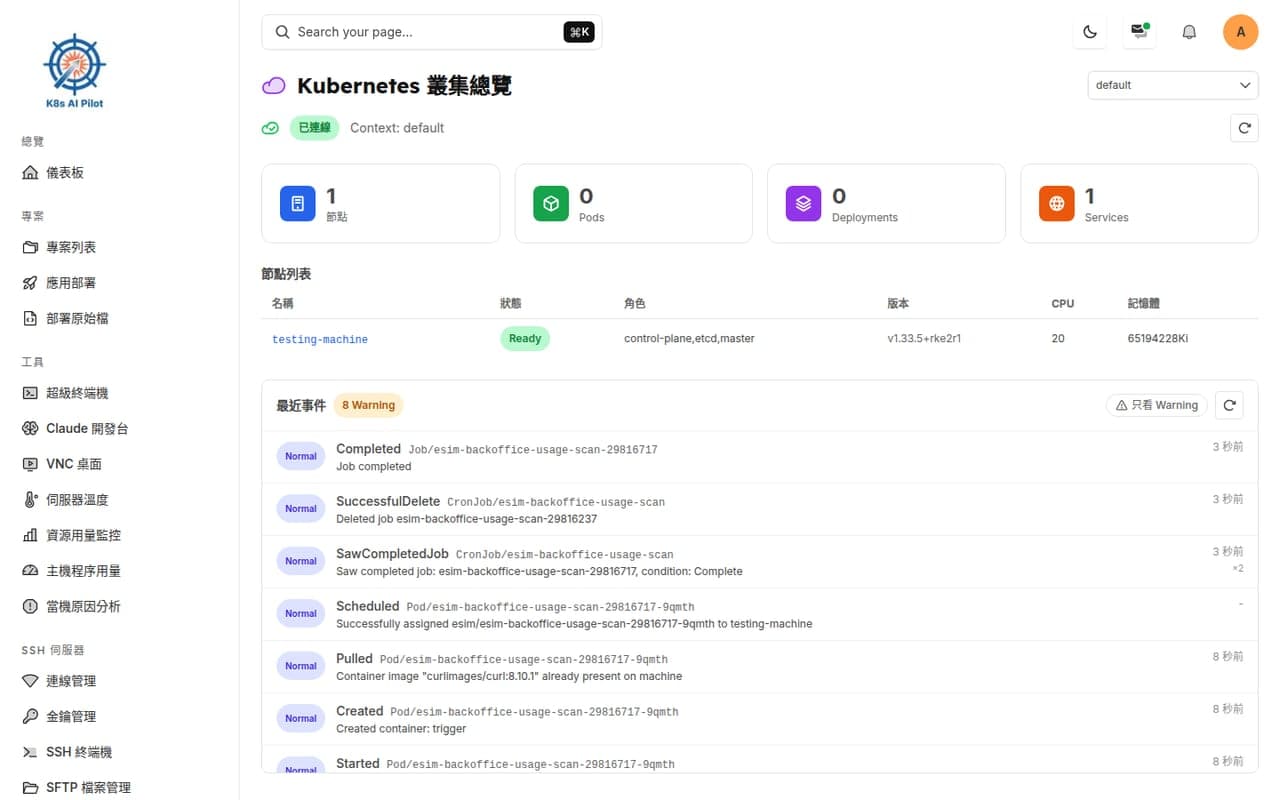1280x800 pixels.
Task: Click the 資源用量監控 chart icon
Action: click(x=30, y=535)
